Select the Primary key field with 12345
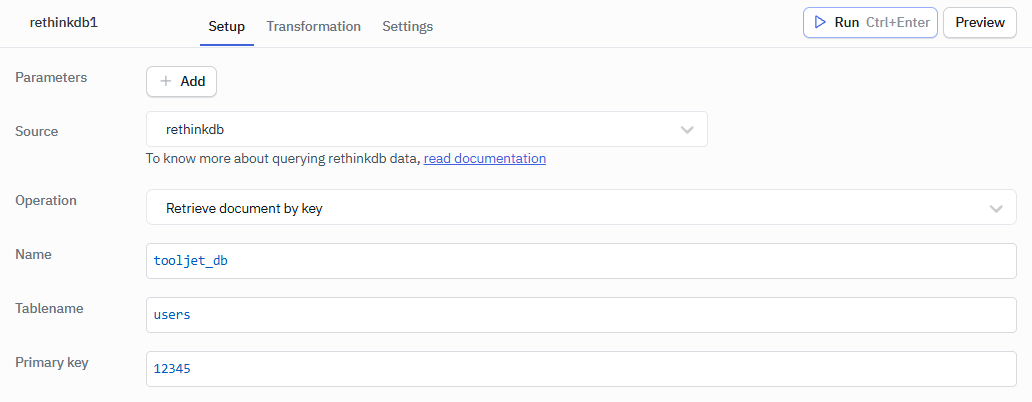This screenshot has width=1032, height=402. pyautogui.click(x=580, y=369)
